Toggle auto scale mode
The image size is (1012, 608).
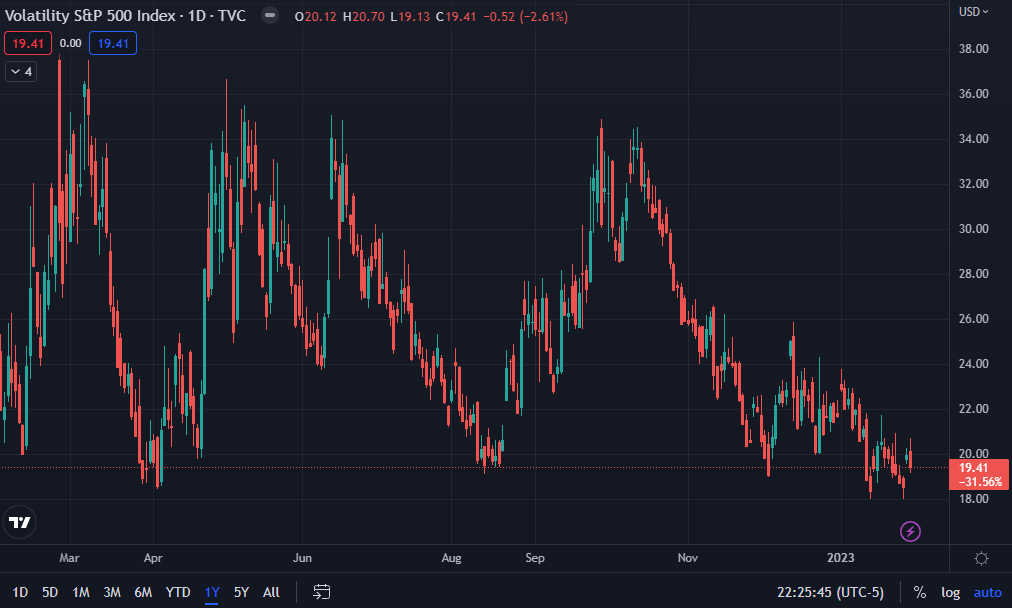pos(987,592)
